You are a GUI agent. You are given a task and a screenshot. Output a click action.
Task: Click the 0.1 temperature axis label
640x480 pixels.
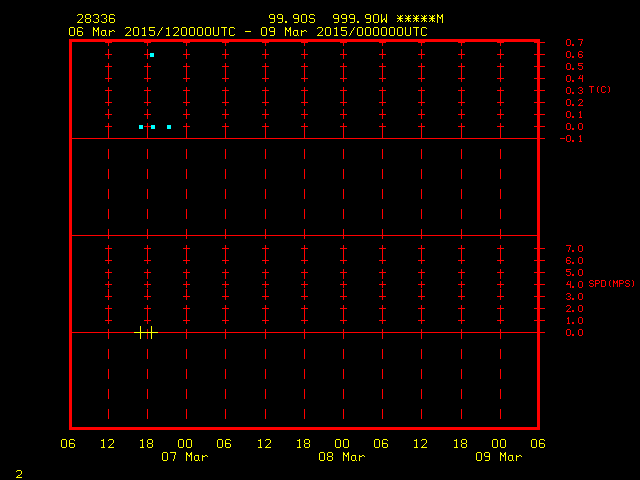574,115
